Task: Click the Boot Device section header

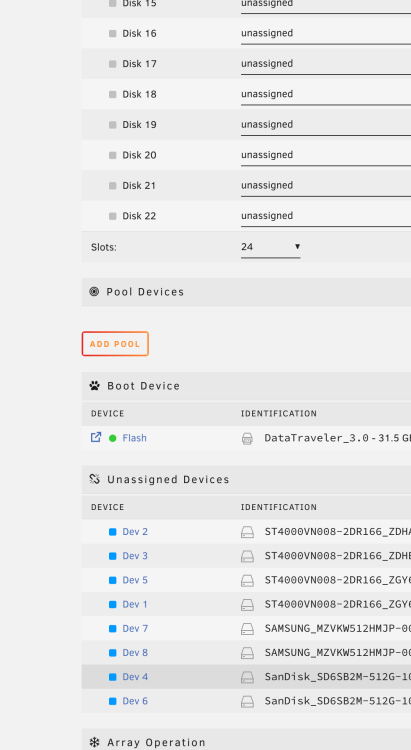Action: (x=246, y=386)
